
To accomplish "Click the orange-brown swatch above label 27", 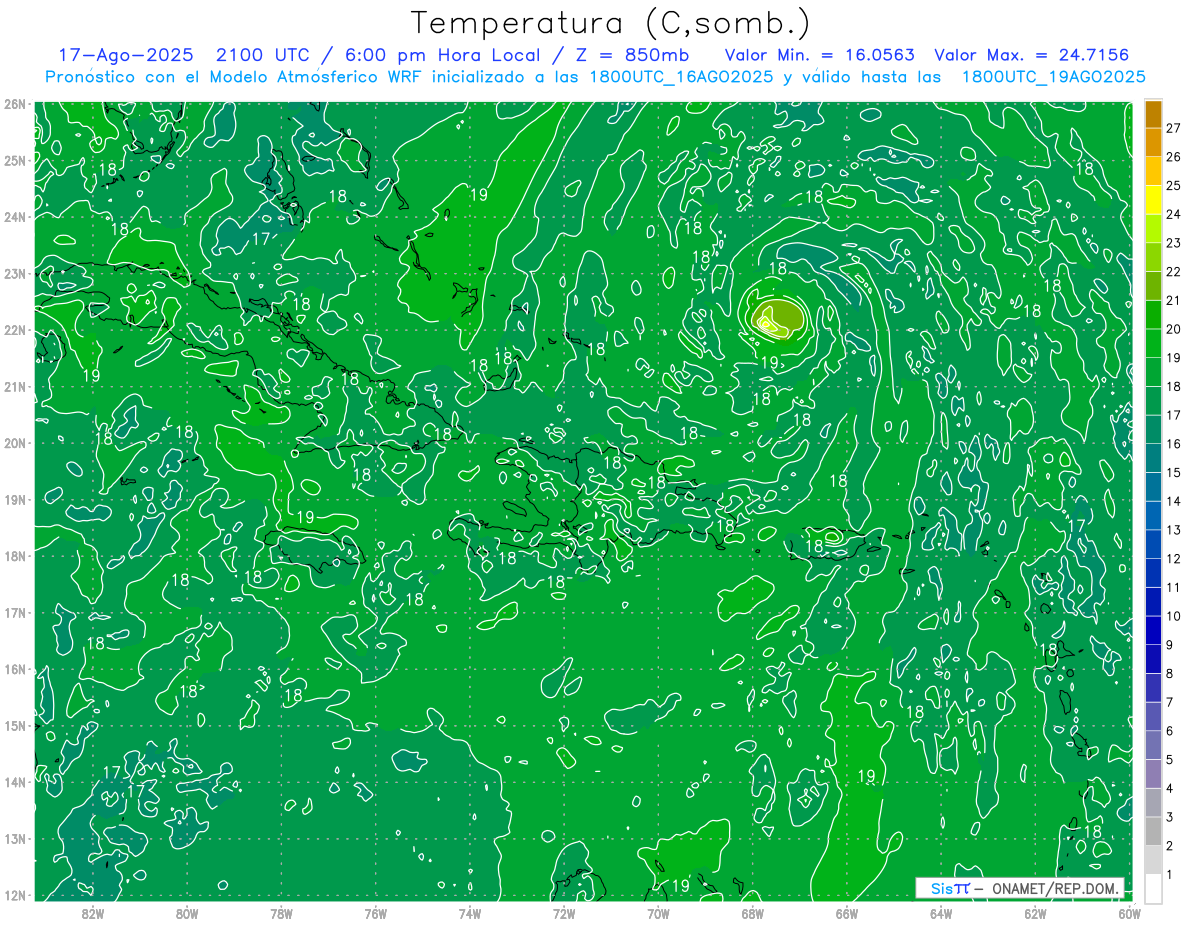I will click(x=1153, y=114).
